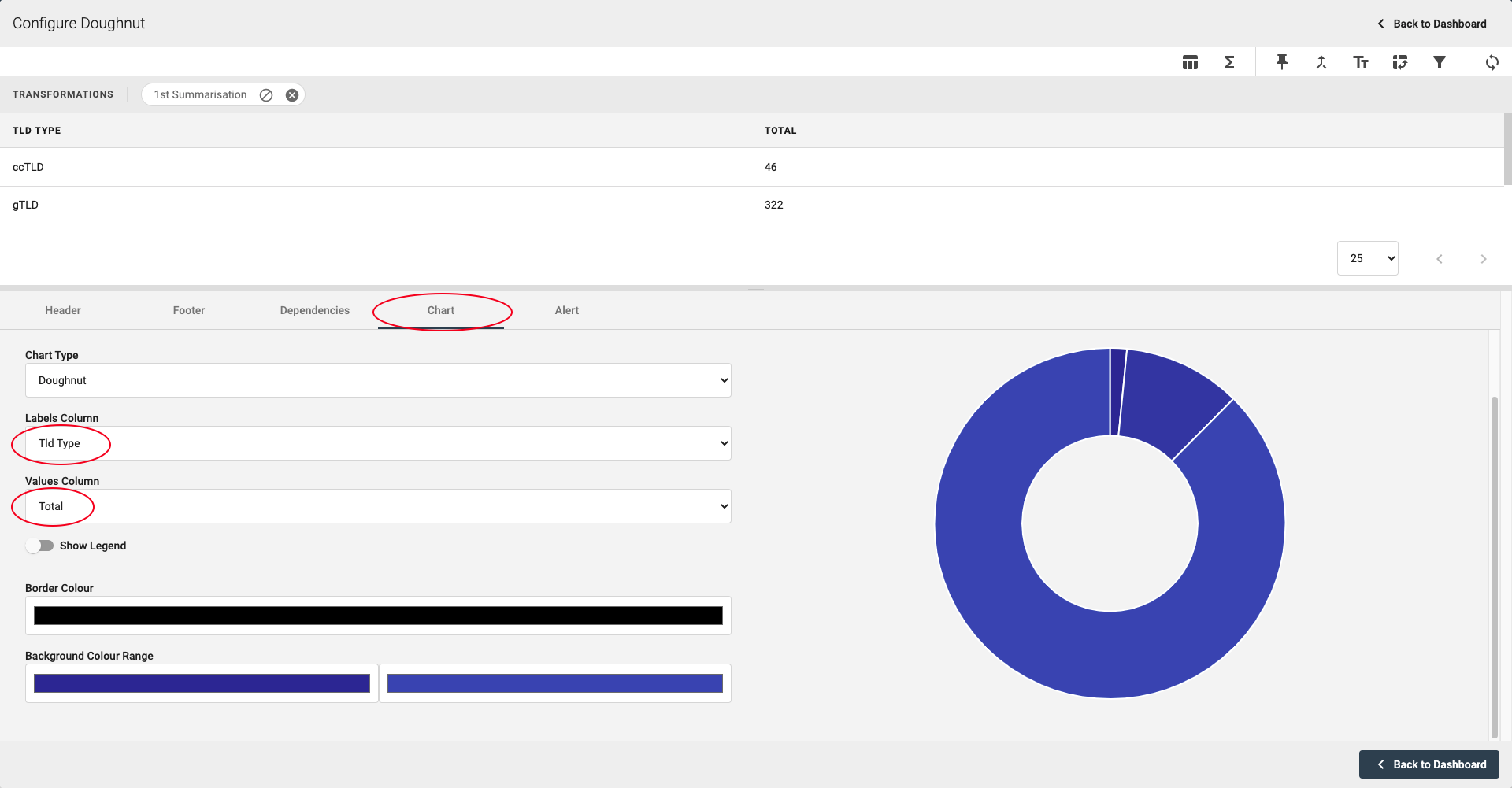Click the funnel filter icon
This screenshot has width=1512, height=788.
click(x=1439, y=62)
